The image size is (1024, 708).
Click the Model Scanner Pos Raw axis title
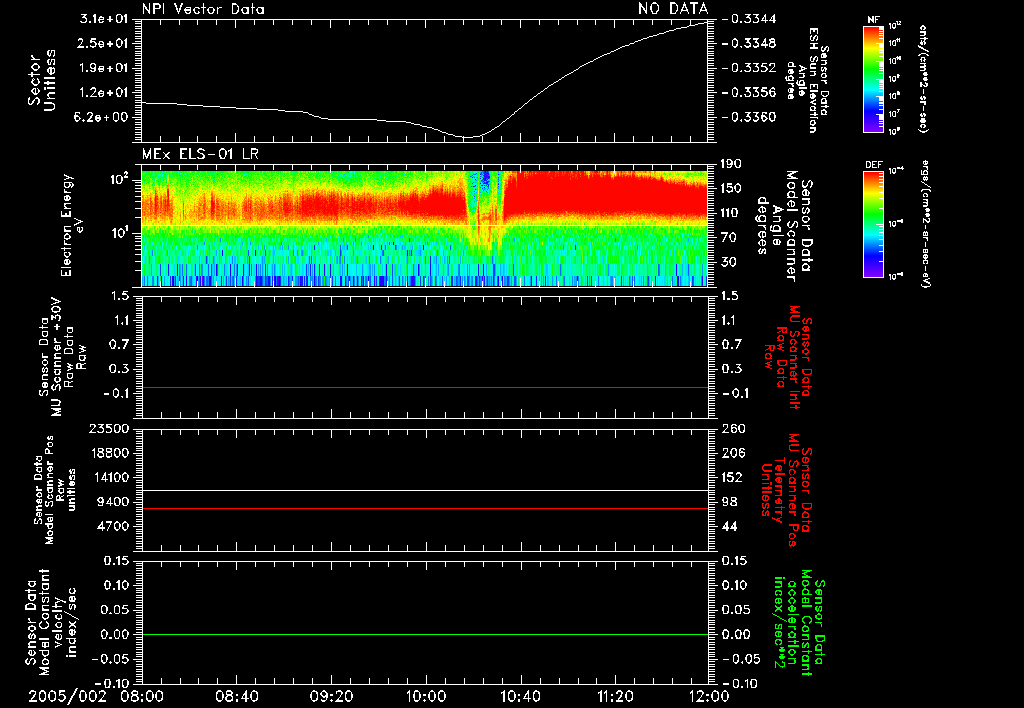point(55,490)
